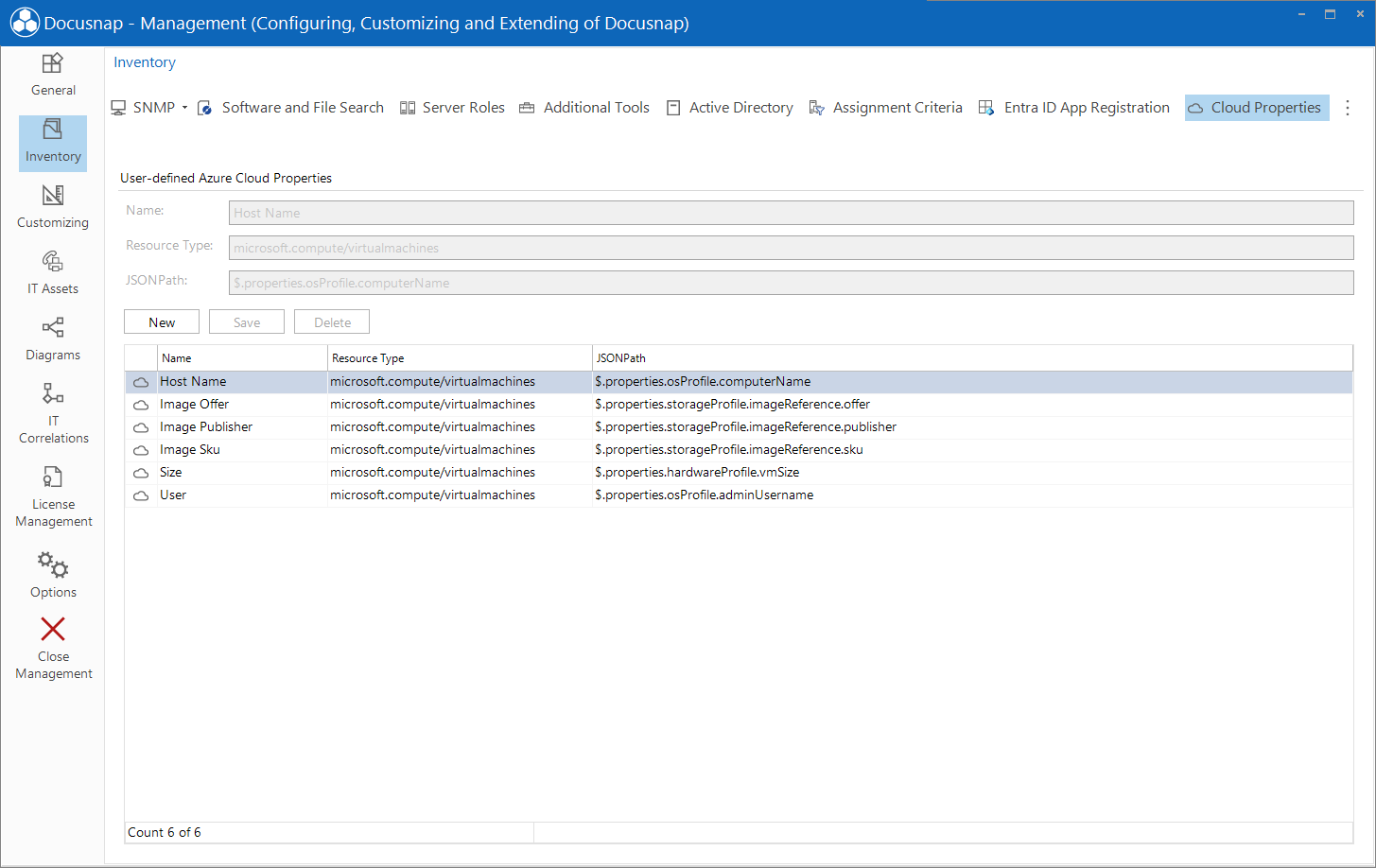Viewport: 1376px width, 868px height.
Task: Click the Resource Type input field
Action: click(x=791, y=248)
